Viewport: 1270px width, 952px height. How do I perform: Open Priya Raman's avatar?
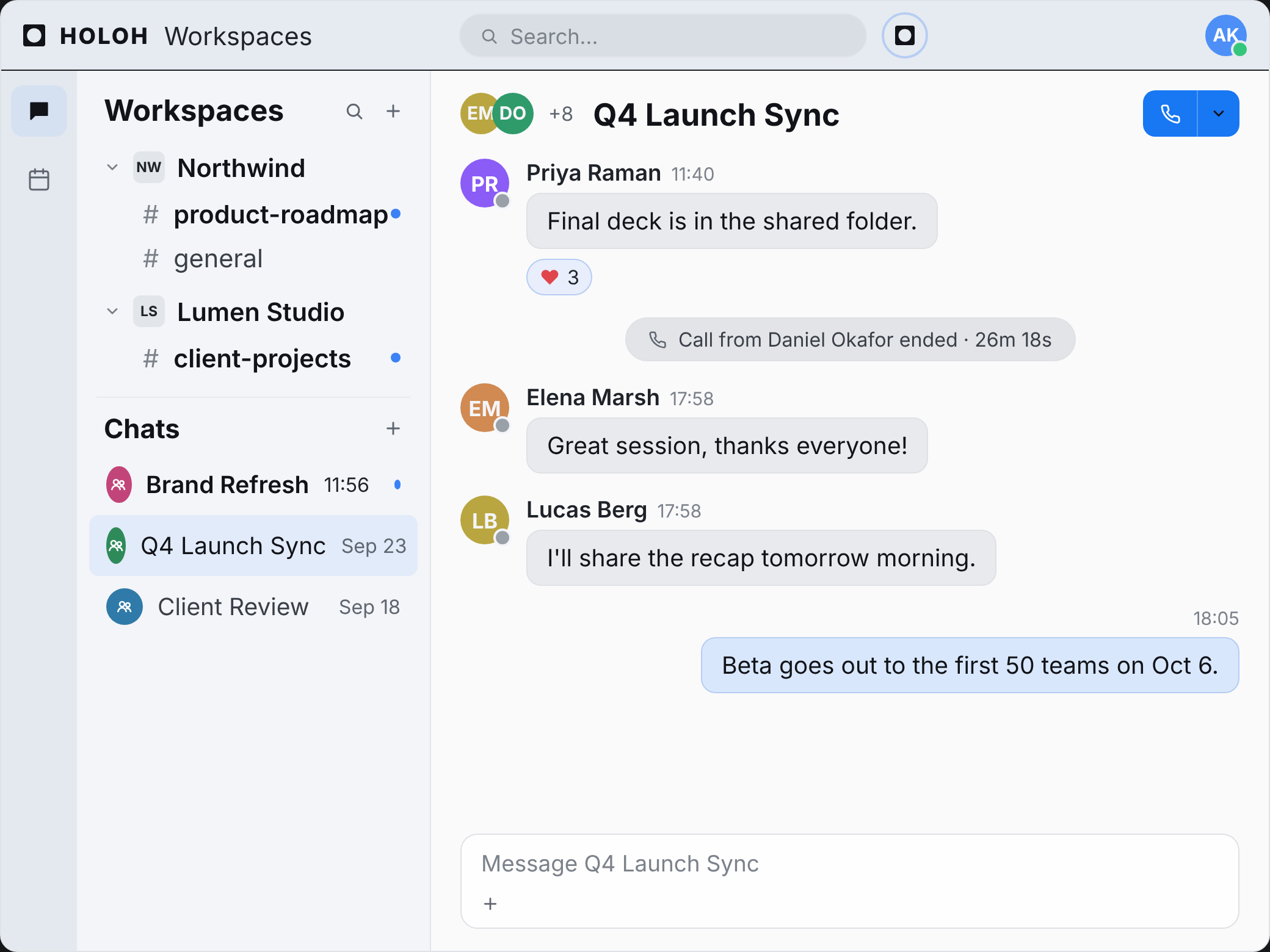coord(485,183)
